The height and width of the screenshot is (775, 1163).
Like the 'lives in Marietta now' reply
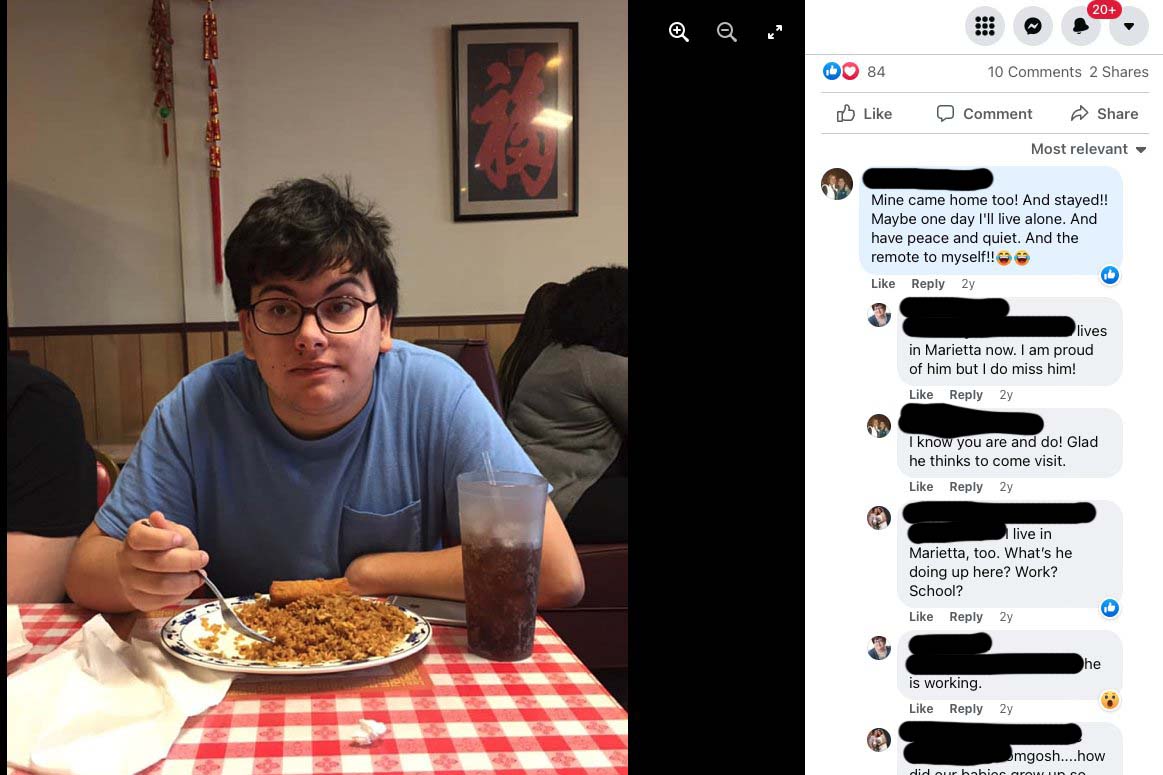coord(921,395)
